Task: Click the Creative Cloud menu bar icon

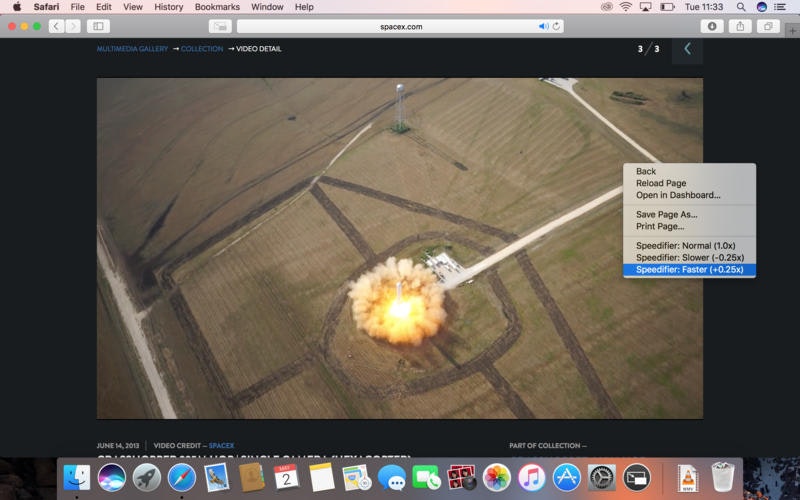Action: [606, 7]
